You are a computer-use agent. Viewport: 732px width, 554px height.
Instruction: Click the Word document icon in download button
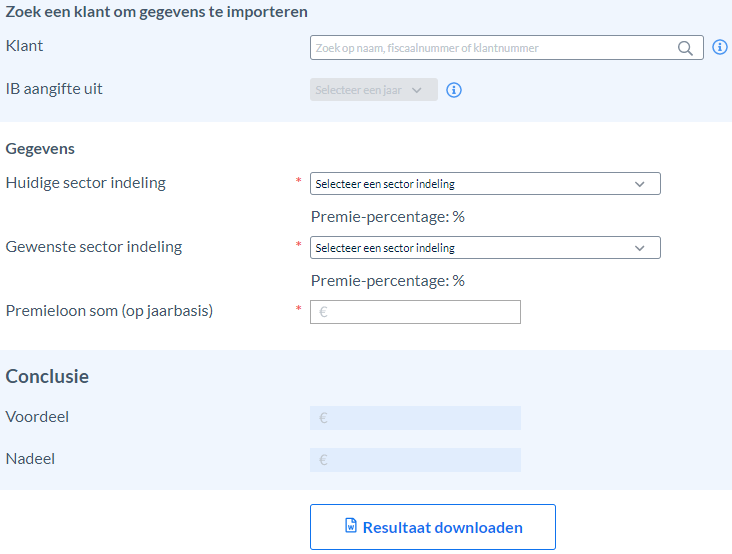(351, 526)
